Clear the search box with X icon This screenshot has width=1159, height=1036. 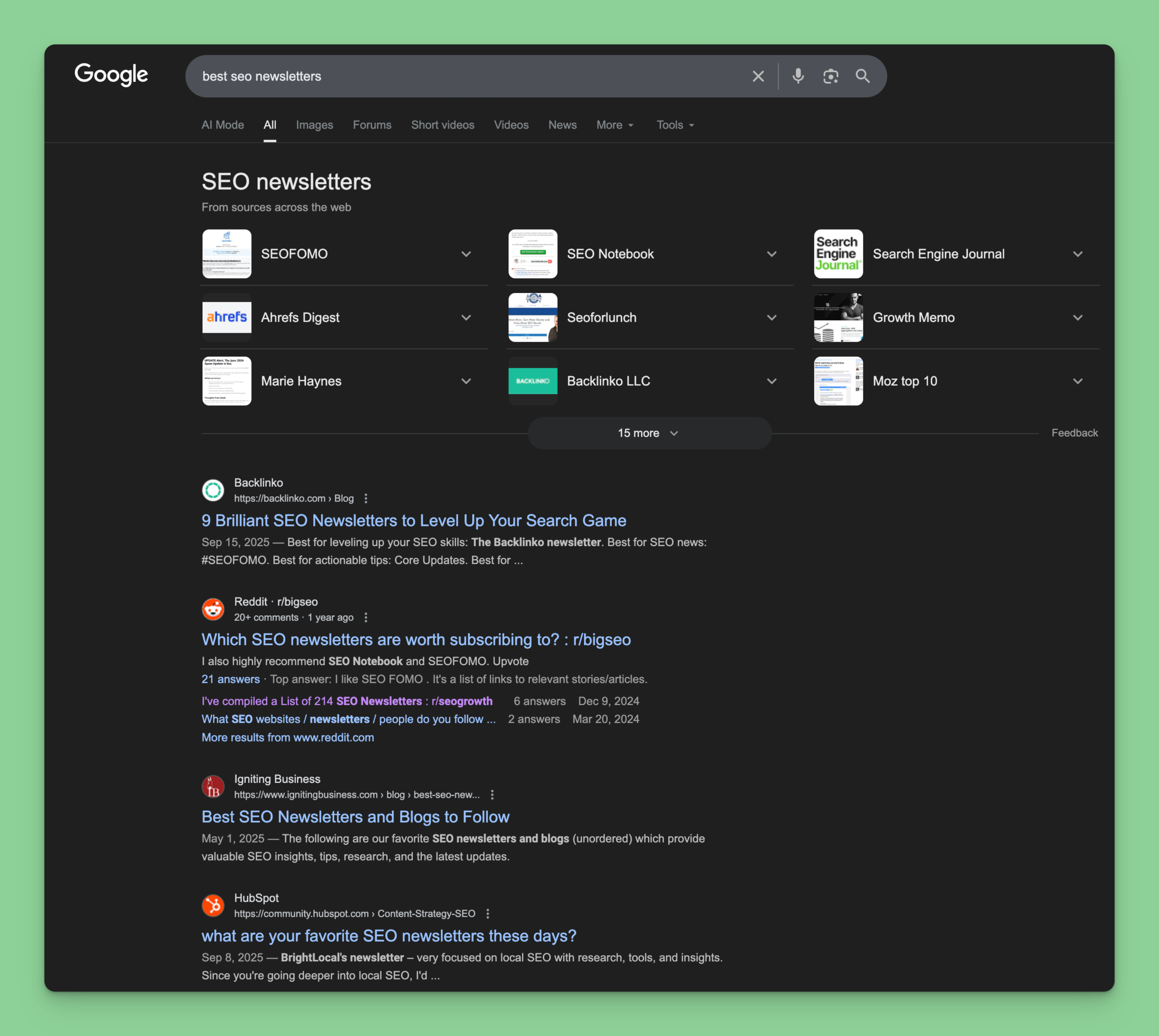click(x=758, y=76)
